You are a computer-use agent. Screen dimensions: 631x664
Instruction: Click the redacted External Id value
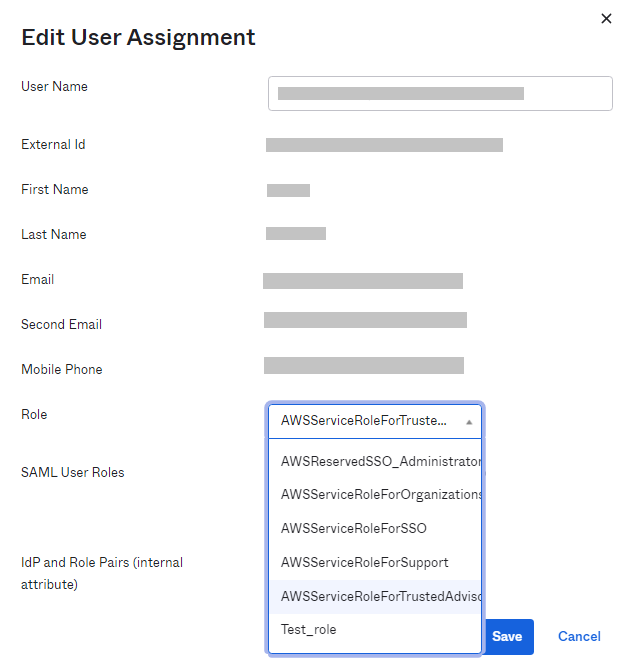click(384, 145)
